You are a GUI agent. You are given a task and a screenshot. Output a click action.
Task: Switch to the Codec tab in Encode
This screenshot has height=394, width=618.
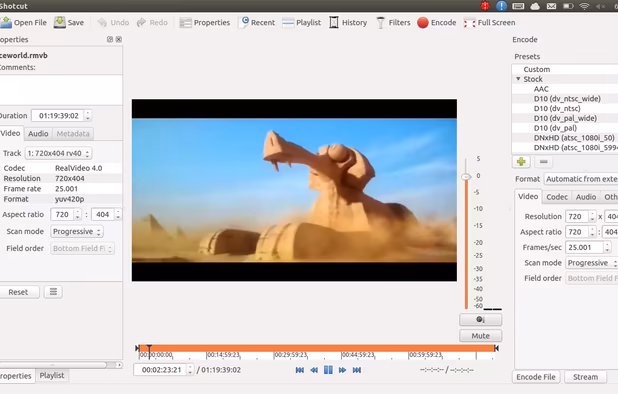click(x=557, y=197)
